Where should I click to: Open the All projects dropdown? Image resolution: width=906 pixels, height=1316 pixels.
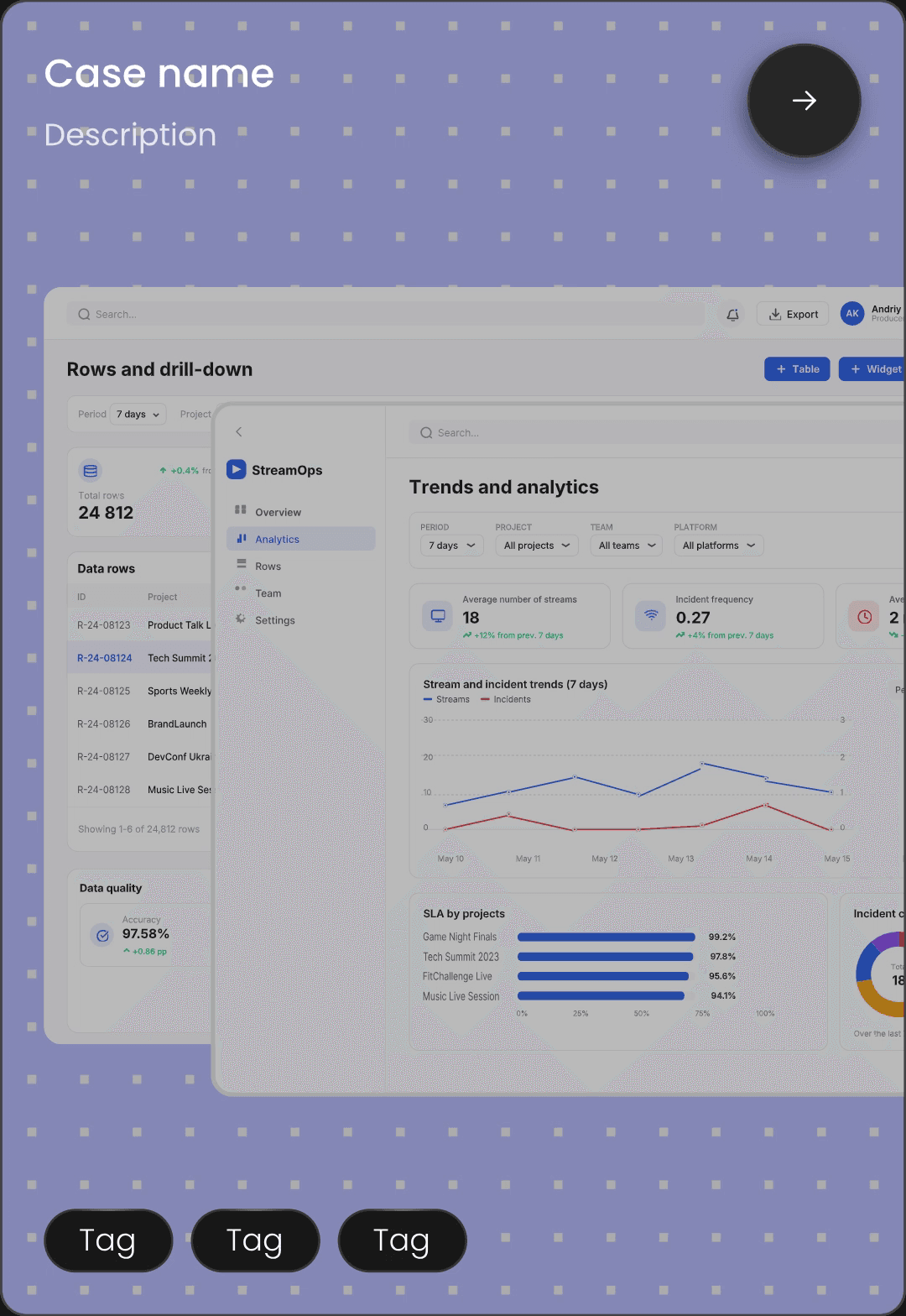[537, 546]
